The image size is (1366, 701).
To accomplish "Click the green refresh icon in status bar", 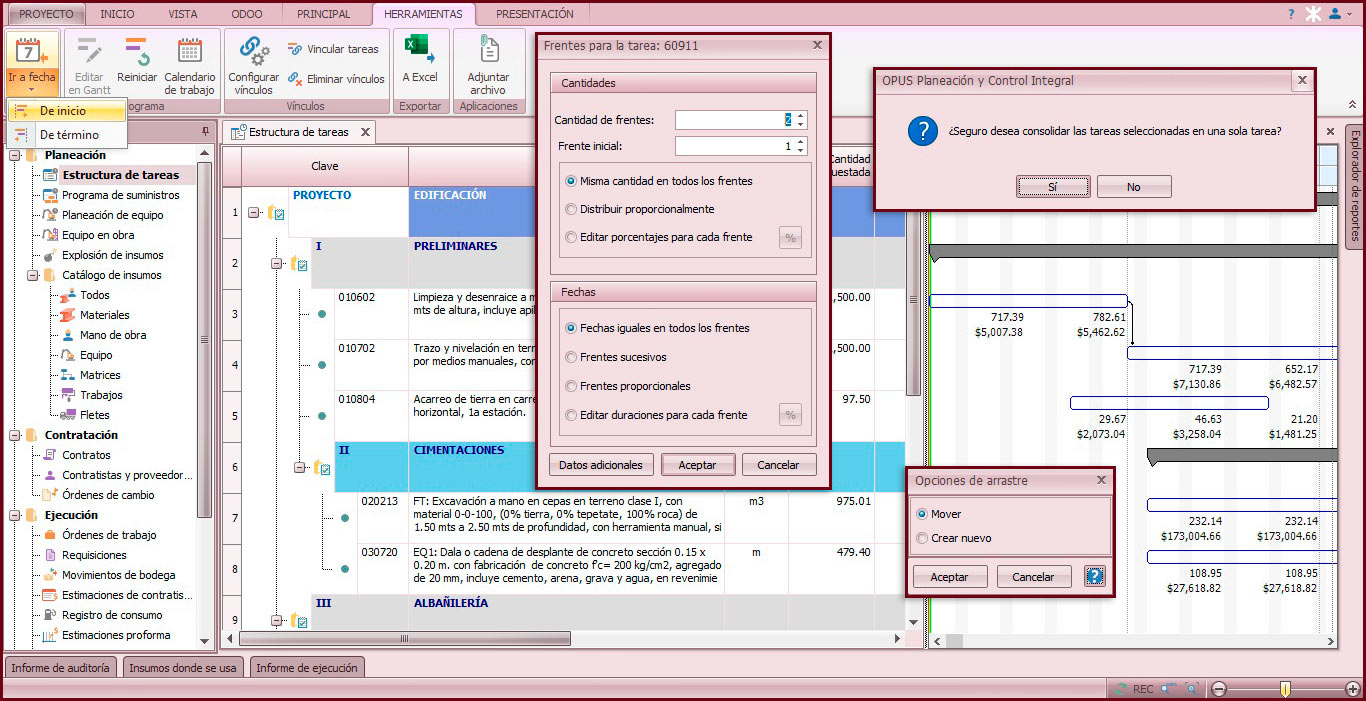I will tap(1121, 689).
